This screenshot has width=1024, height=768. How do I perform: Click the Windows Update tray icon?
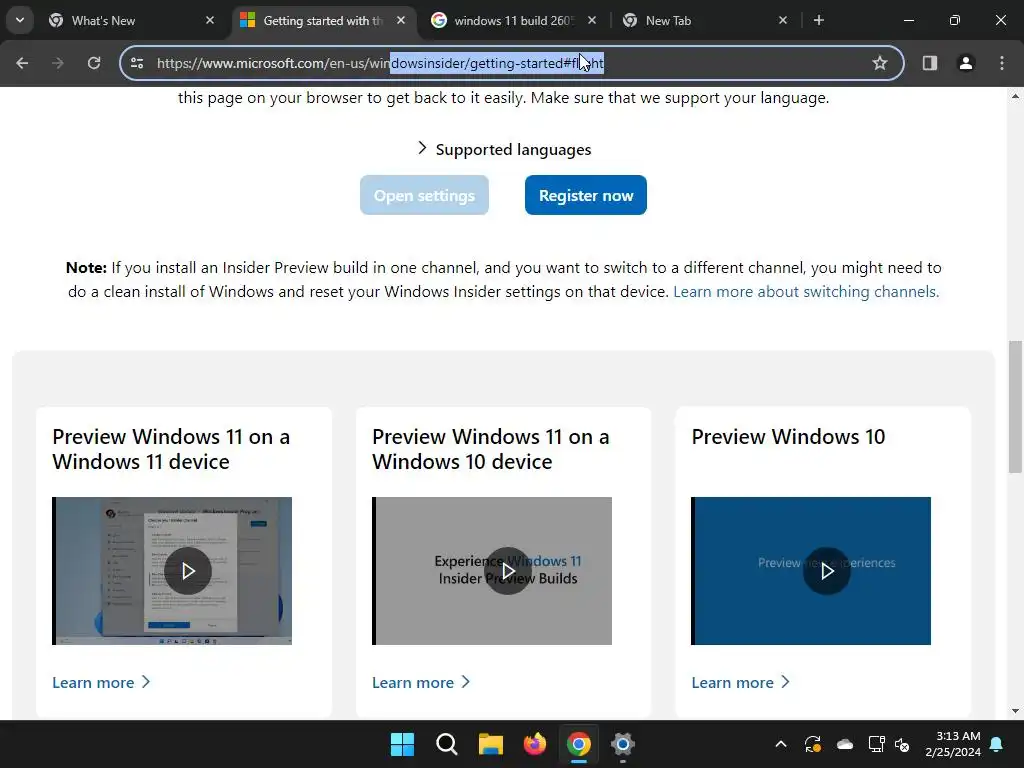tap(813, 744)
